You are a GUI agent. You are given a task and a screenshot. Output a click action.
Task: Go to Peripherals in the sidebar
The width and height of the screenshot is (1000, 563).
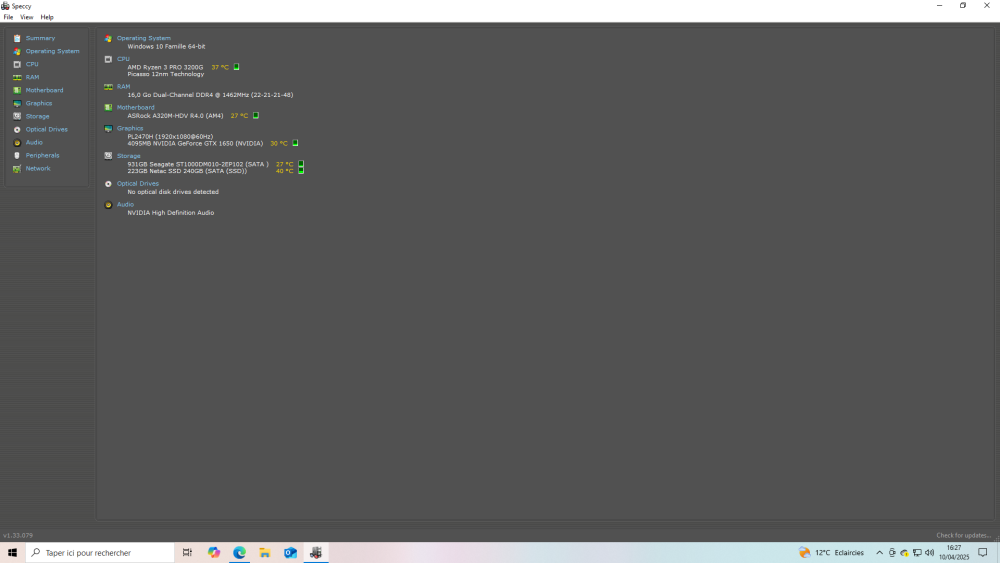click(42, 155)
